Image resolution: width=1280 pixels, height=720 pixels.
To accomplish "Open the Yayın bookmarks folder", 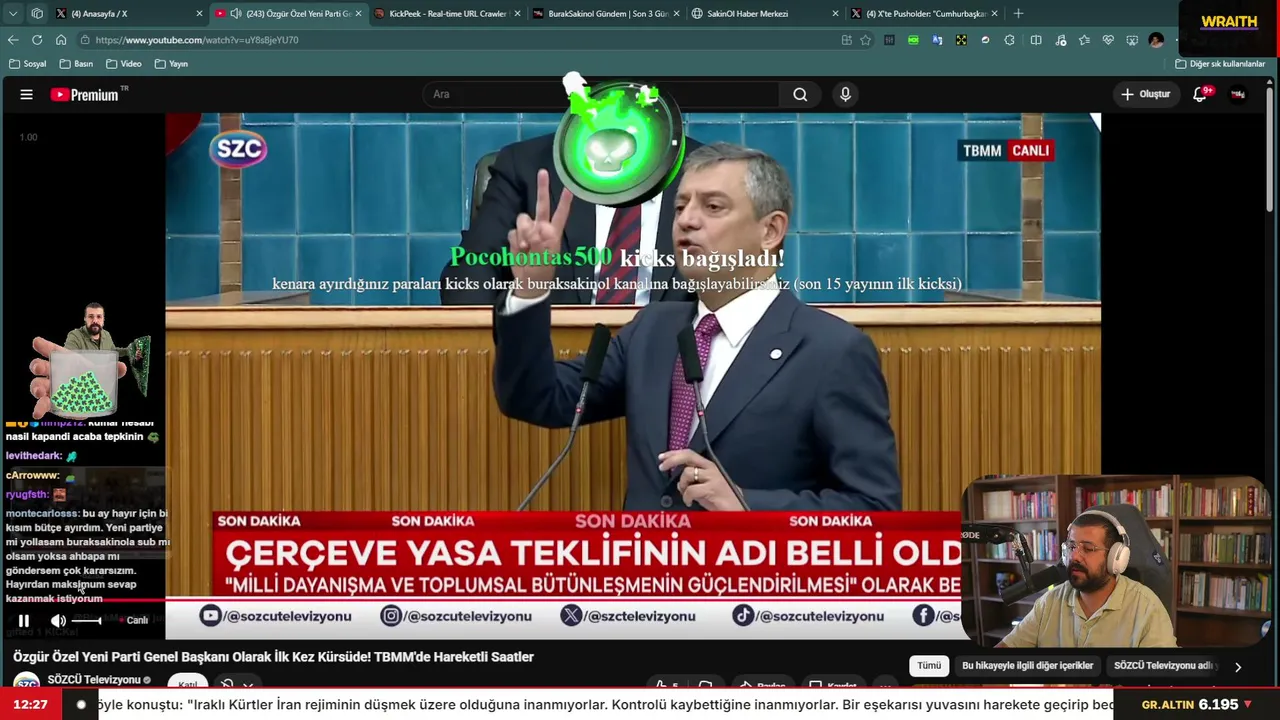I will (x=171, y=64).
